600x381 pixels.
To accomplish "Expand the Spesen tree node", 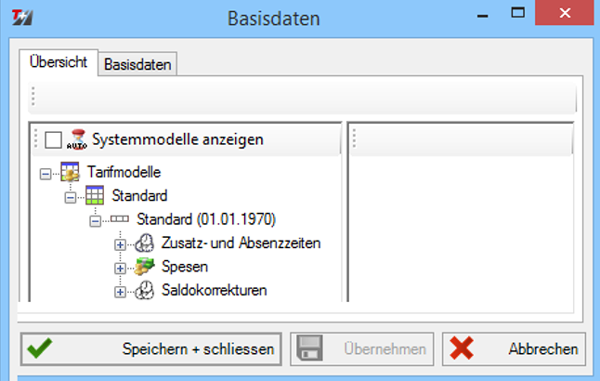I will (x=120, y=269).
